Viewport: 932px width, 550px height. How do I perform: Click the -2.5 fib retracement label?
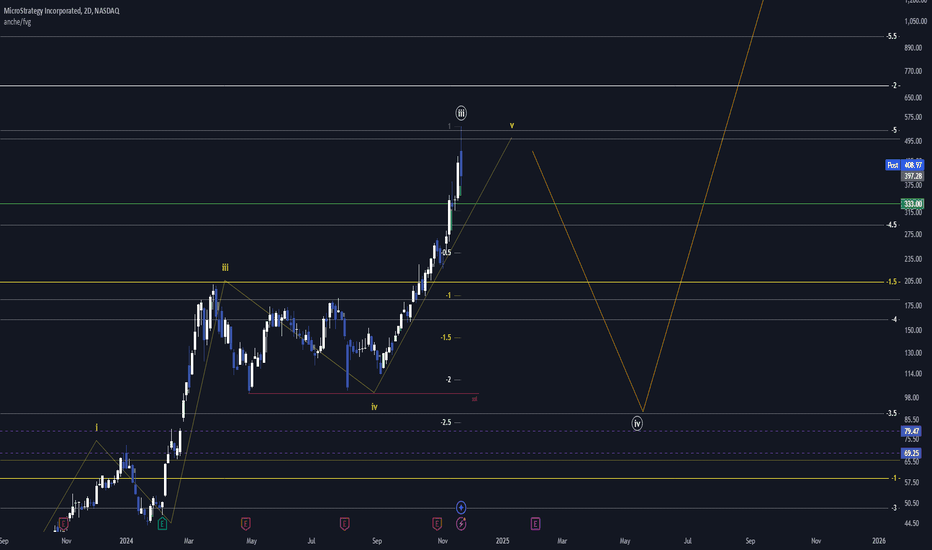tap(446, 422)
